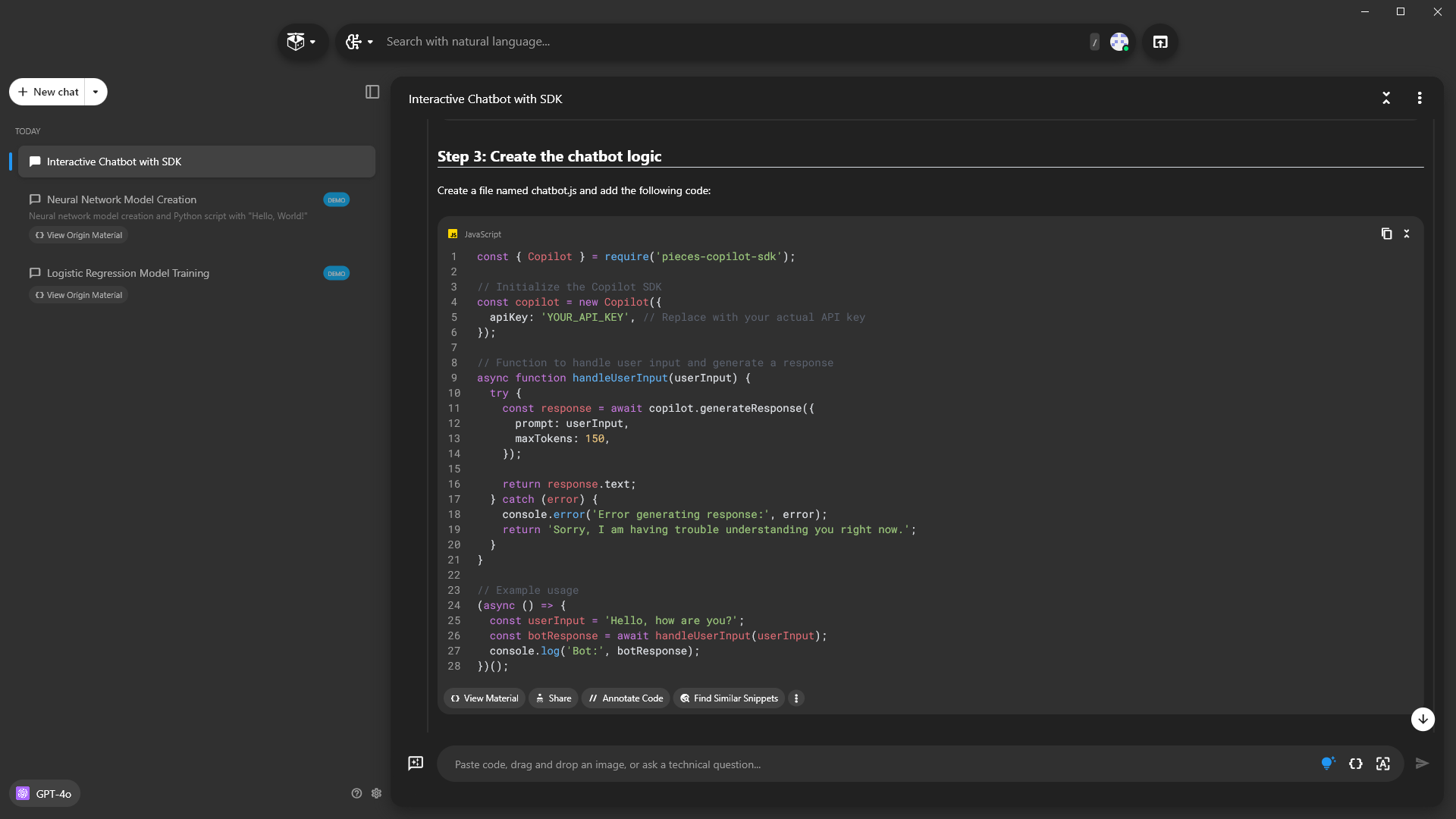Click the extract code from image icon

[x=1383, y=764]
